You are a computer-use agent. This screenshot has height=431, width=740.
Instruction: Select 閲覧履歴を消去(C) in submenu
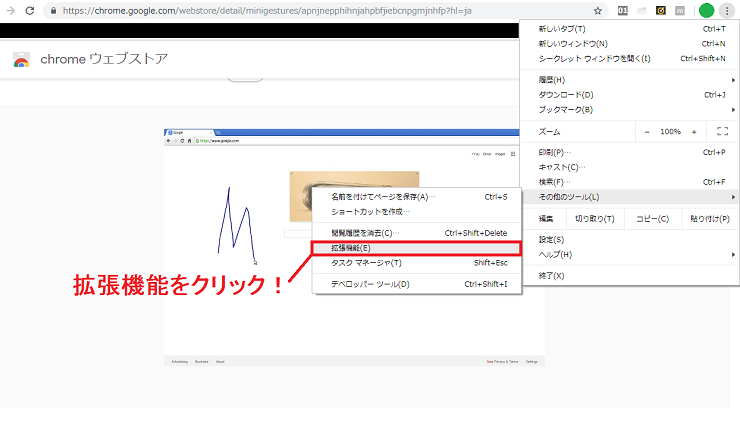point(417,233)
